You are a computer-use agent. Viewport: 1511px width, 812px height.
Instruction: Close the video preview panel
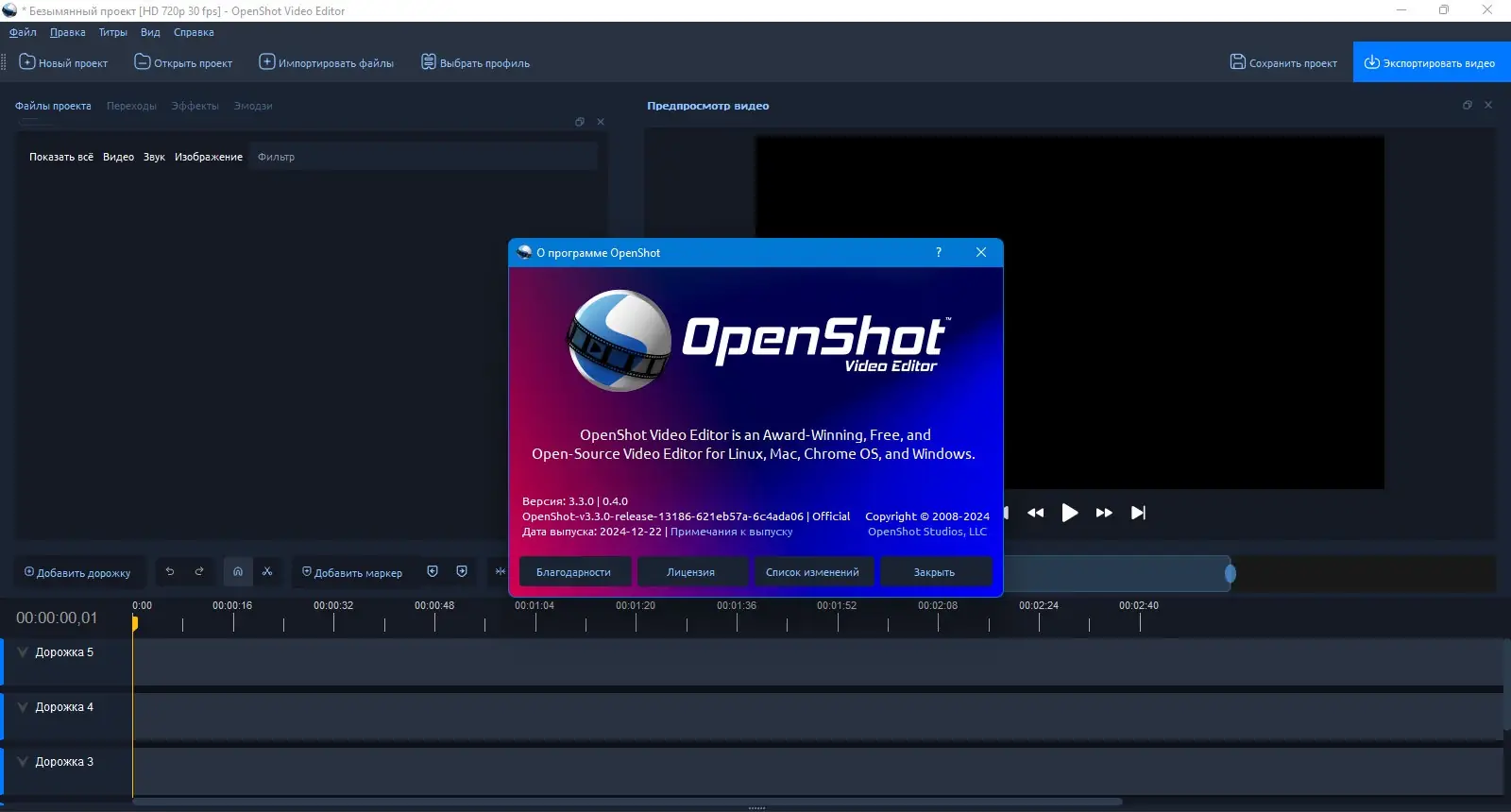click(x=1488, y=105)
